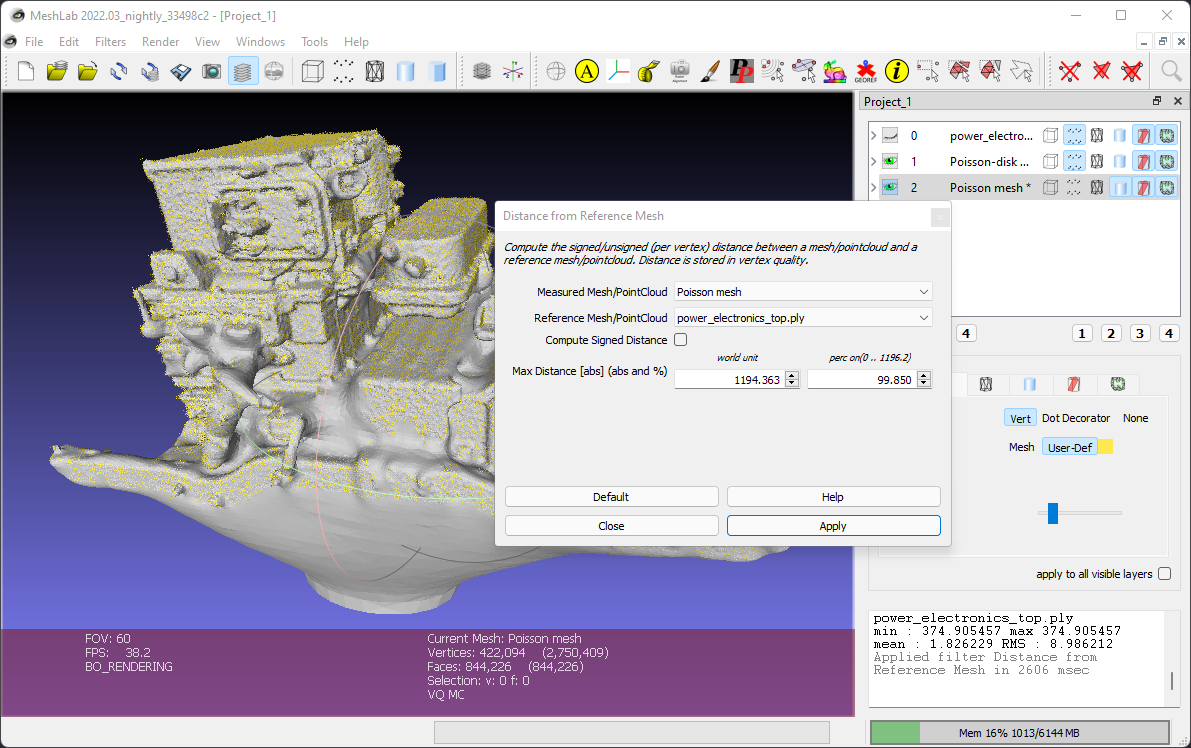
Task: Click the blue point size slider handle
Action: tap(1053, 513)
